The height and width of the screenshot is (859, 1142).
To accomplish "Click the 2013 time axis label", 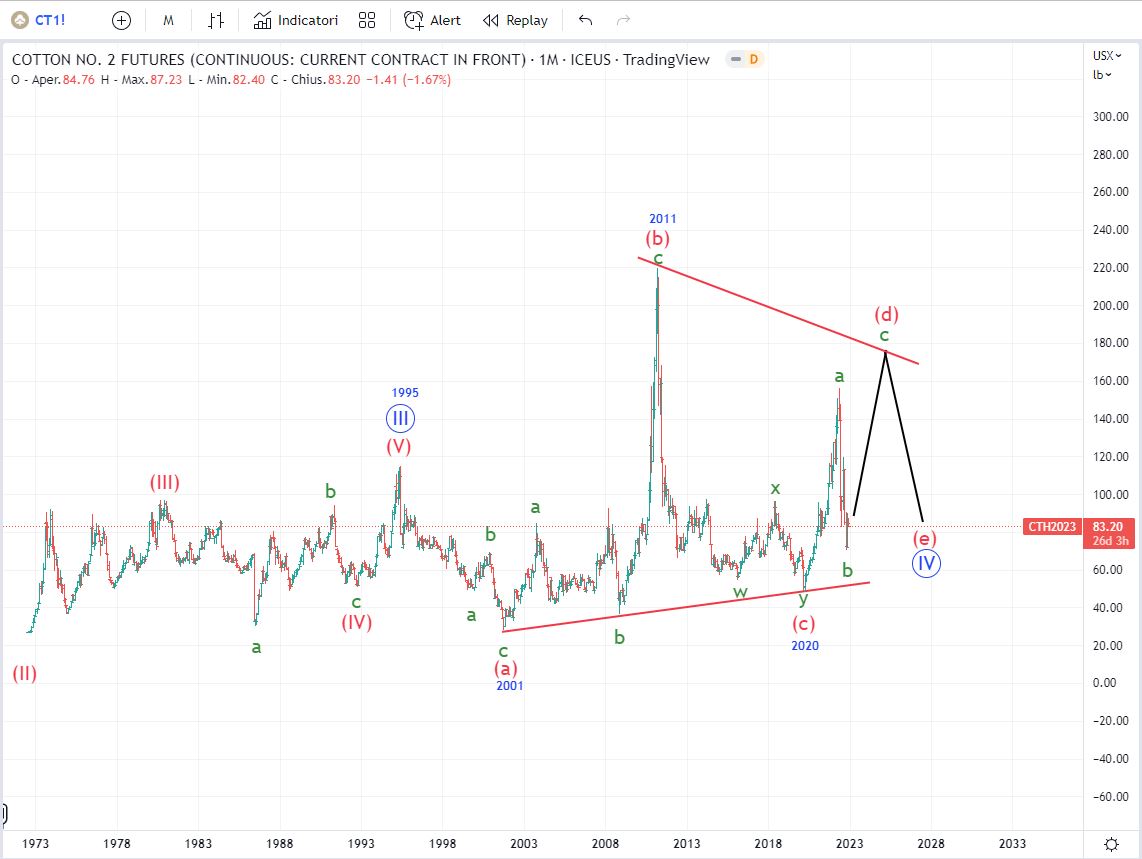I will (686, 844).
